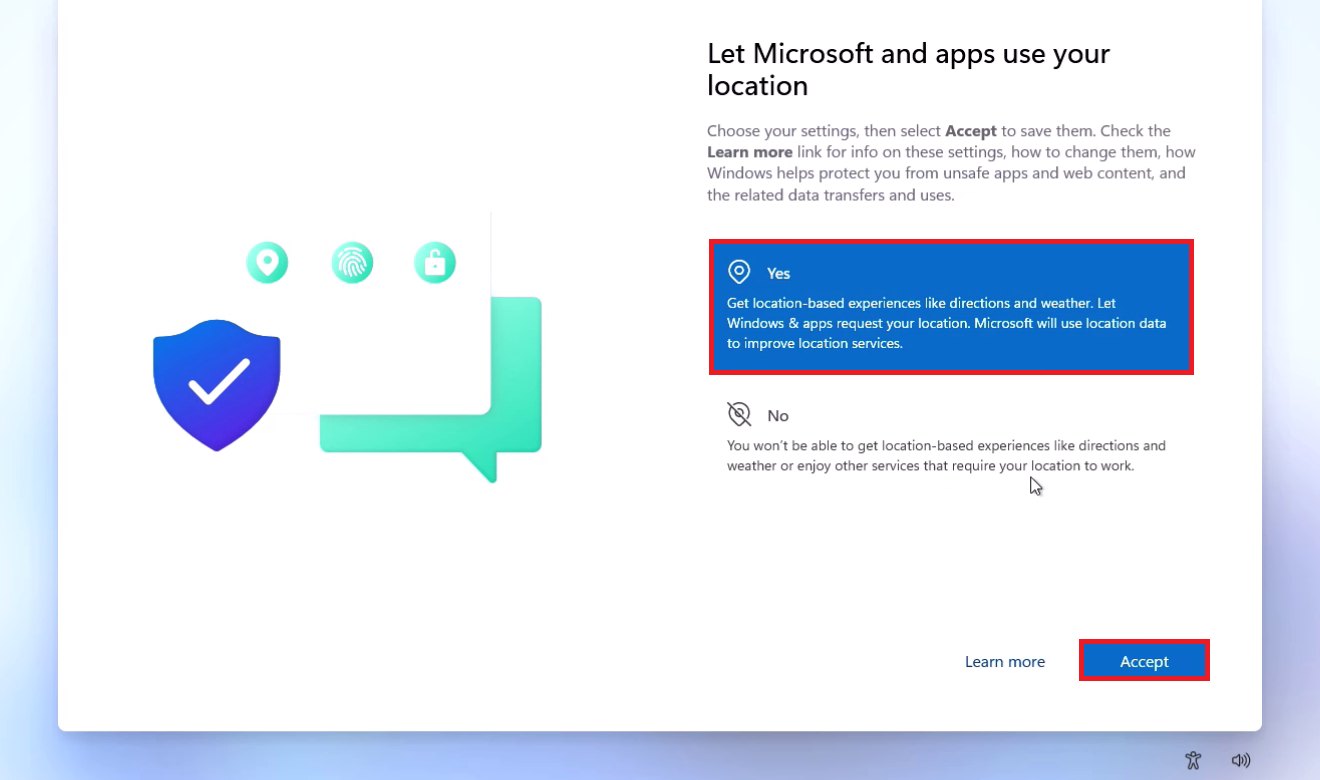Open the Accessibility icon in bottom corner
The image size is (1320, 780).
(1192, 760)
